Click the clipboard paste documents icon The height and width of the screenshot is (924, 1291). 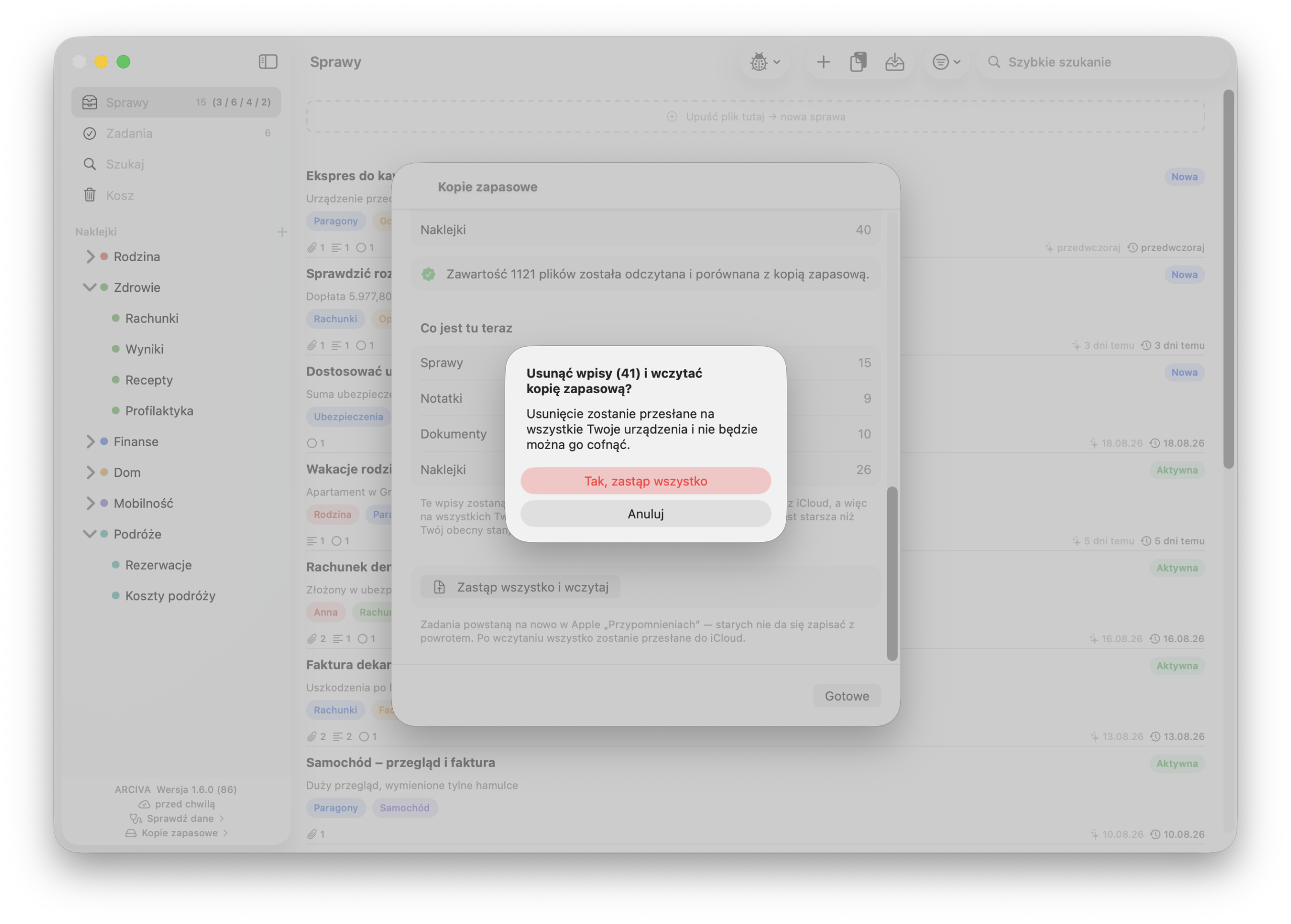pyautogui.click(x=858, y=61)
